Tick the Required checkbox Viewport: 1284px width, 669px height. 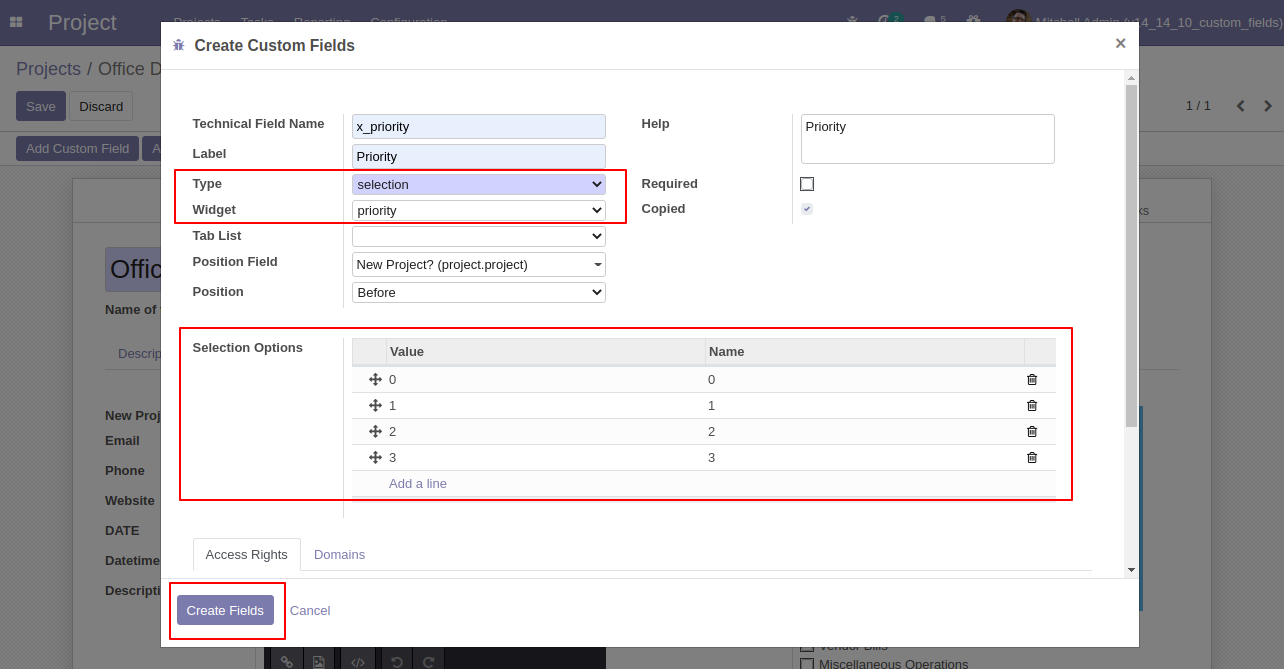pos(807,184)
